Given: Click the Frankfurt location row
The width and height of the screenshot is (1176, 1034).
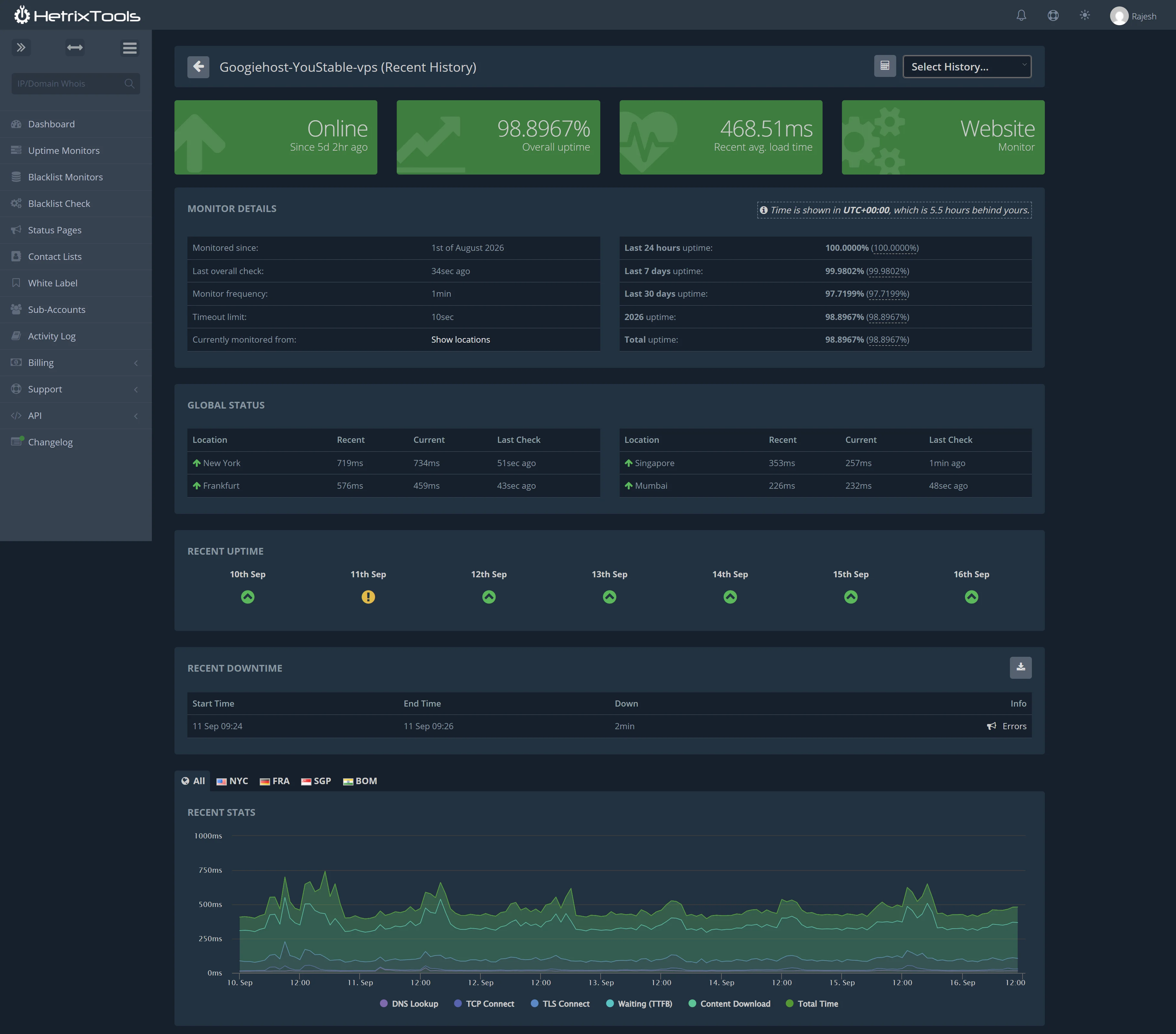Looking at the screenshot, I should (x=394, y=485).
